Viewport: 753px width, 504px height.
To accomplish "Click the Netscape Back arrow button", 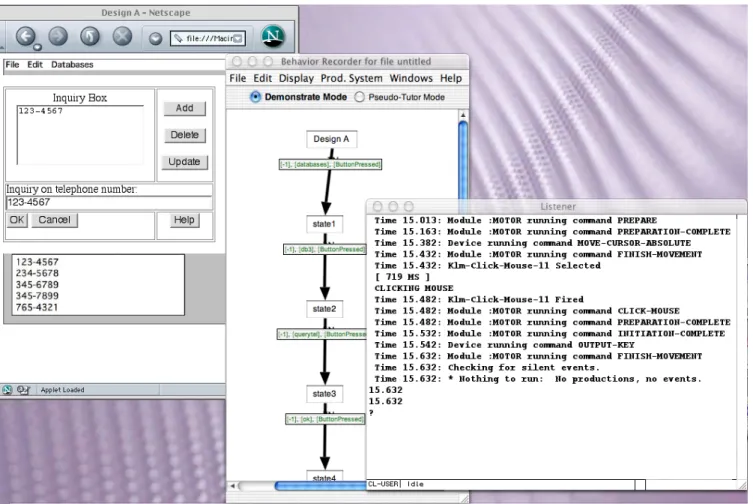I will [25, 36].
